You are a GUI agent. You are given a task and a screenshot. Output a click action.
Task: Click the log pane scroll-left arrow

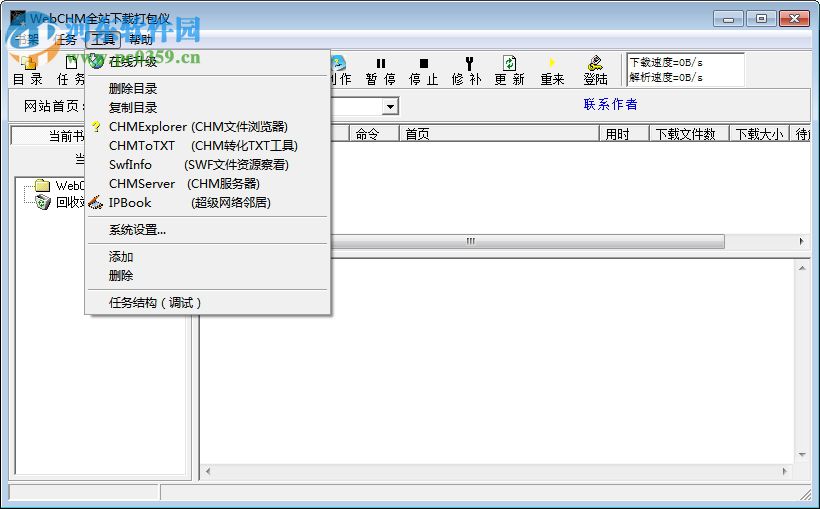click(208, 471)
